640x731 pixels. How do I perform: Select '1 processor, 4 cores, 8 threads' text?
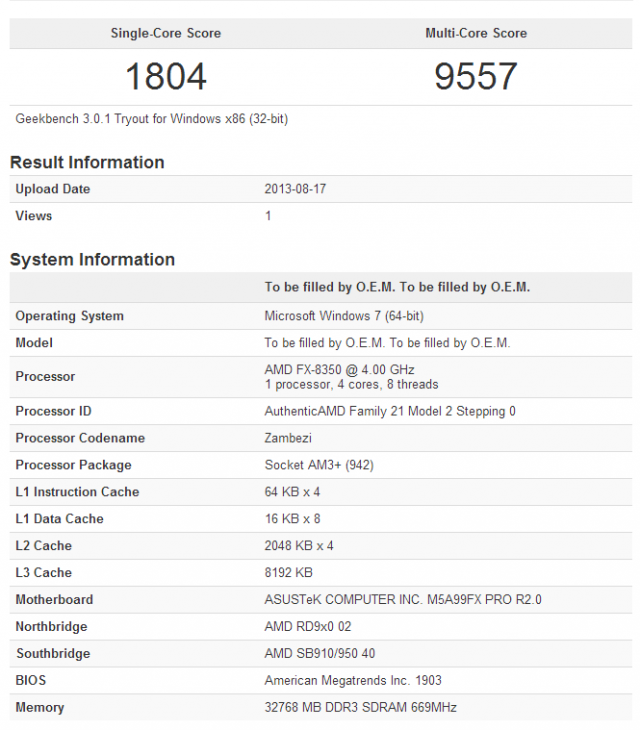[351, 384]
